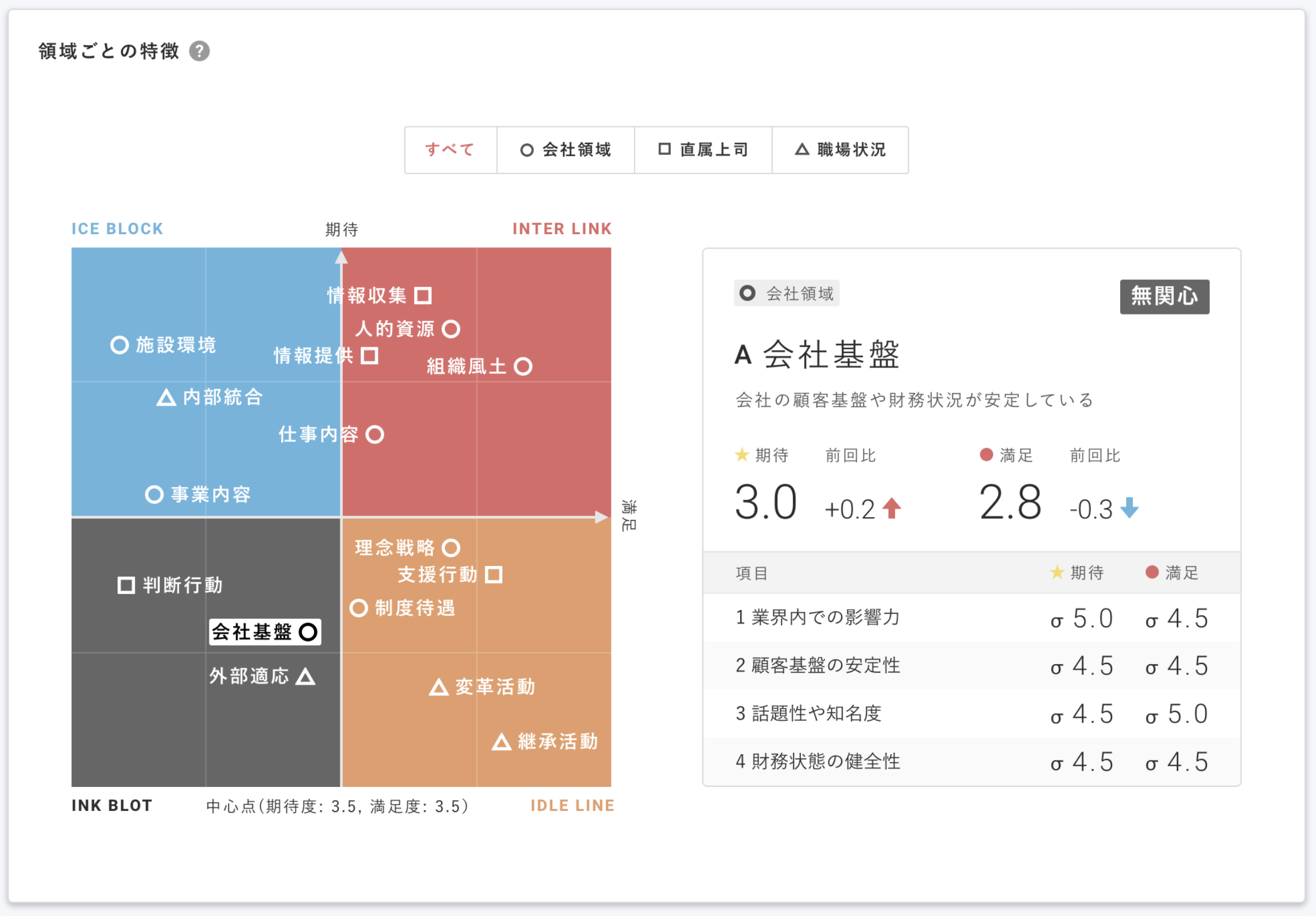Click the 継承活動 triangle marker
The width and height of the screenshot is (1316, 916).
point(501,742)
